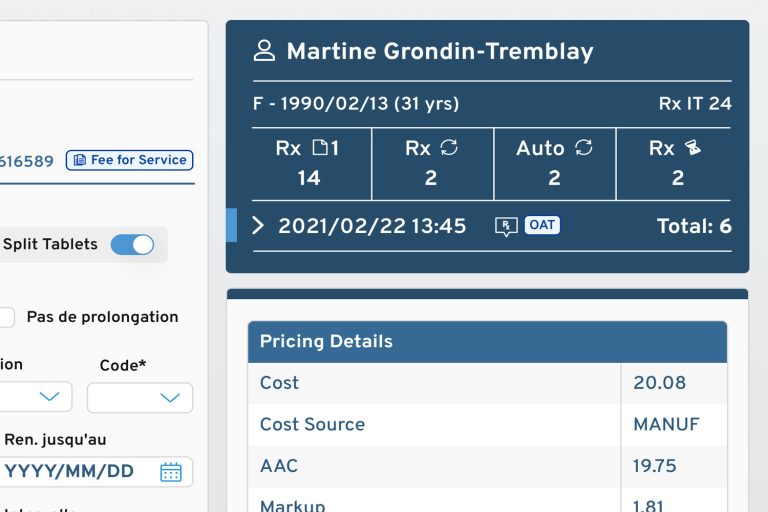Click the Rx IT 24 label
768x512 pixels.
(694, 104)
